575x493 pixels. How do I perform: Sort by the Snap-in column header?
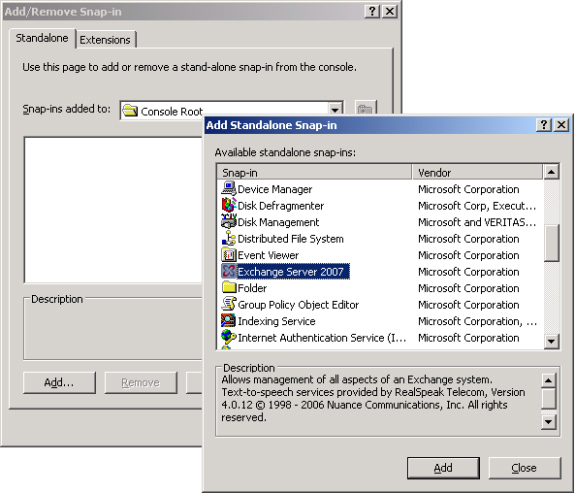click(x=315, y=172)
